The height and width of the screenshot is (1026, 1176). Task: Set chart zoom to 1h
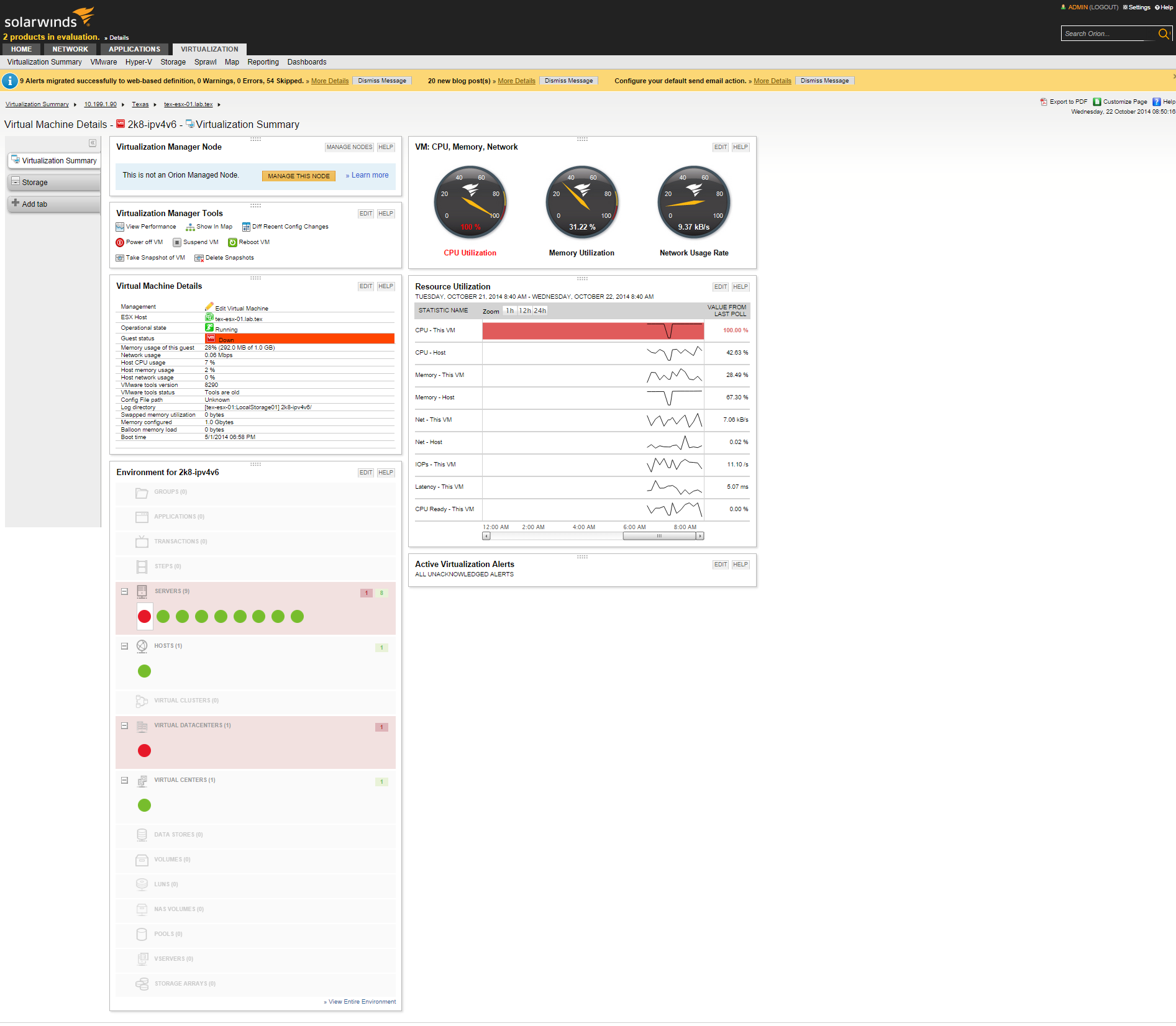pyautogui.click(x=509, y=311)
